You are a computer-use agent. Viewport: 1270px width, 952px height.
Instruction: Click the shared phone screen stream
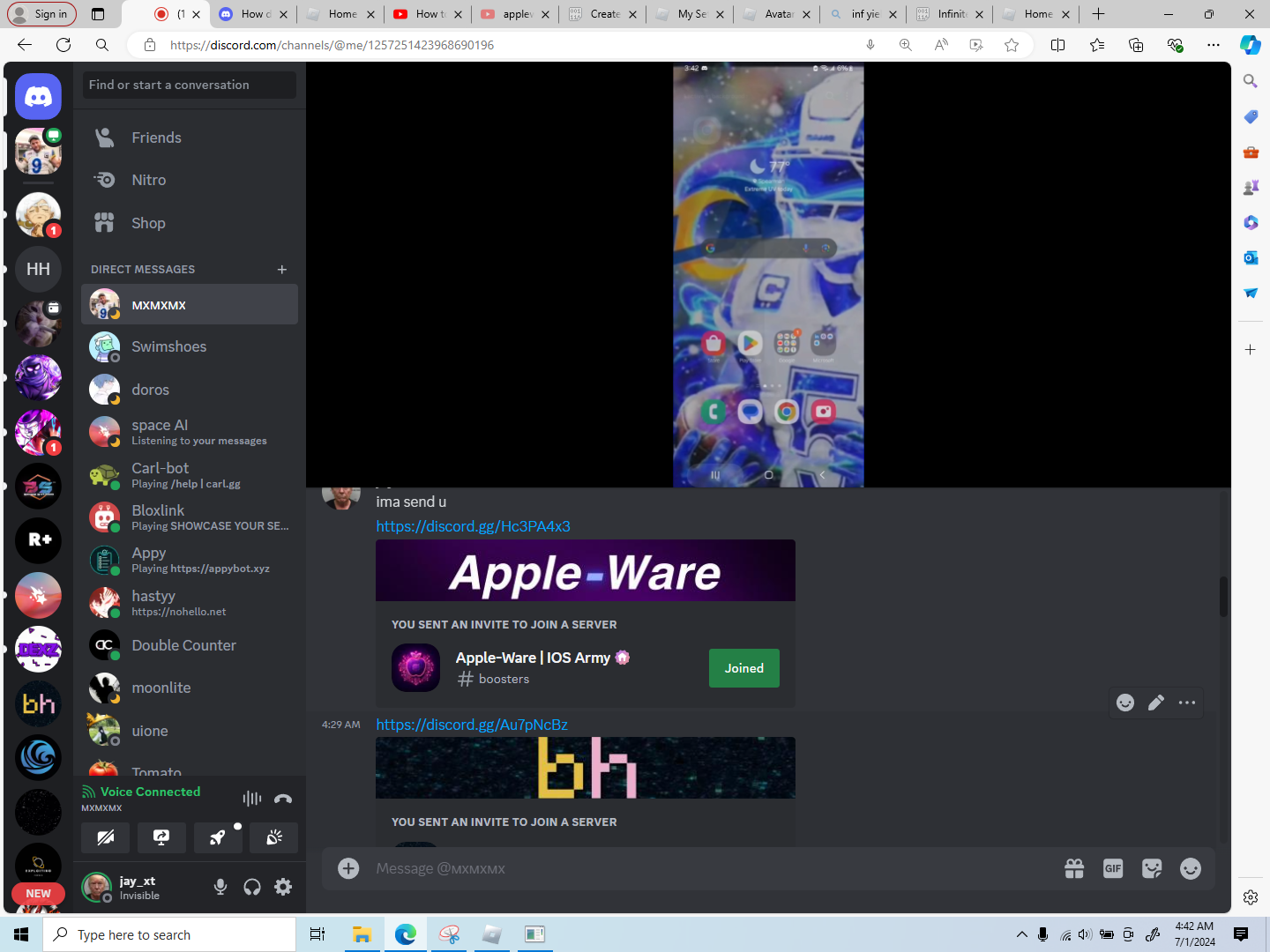(768, 275)
